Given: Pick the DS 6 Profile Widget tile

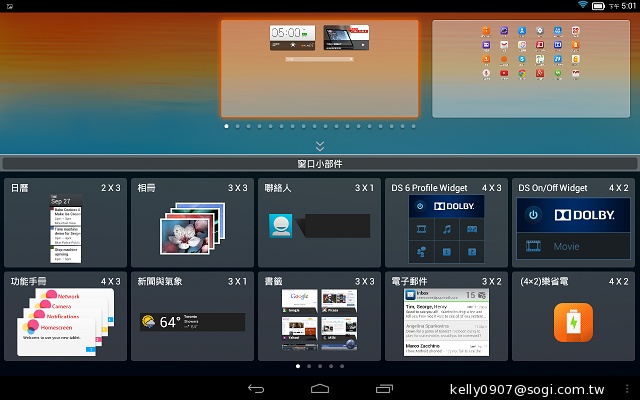Looking at the screenshot, I should tap(446, 223).
